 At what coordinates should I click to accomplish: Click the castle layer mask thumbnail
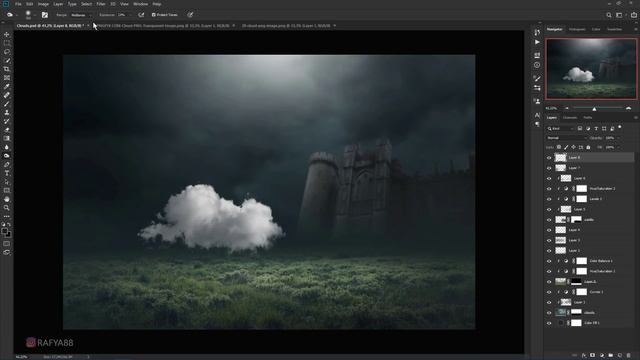(x=576, y=220)
